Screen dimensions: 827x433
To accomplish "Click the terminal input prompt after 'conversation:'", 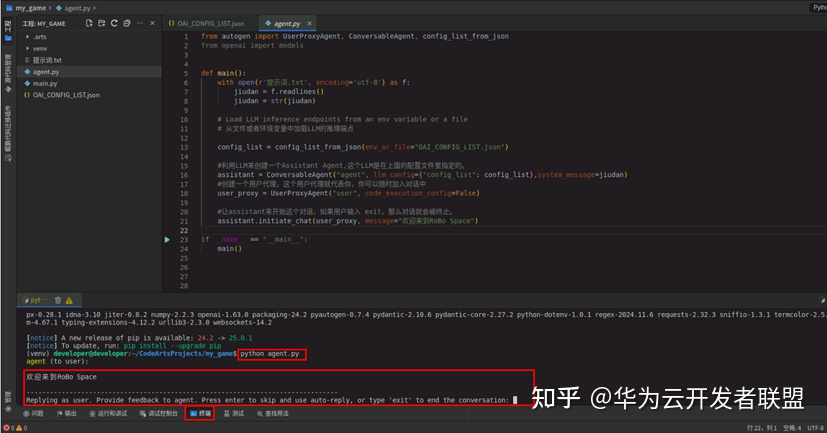I will (515, 400).
